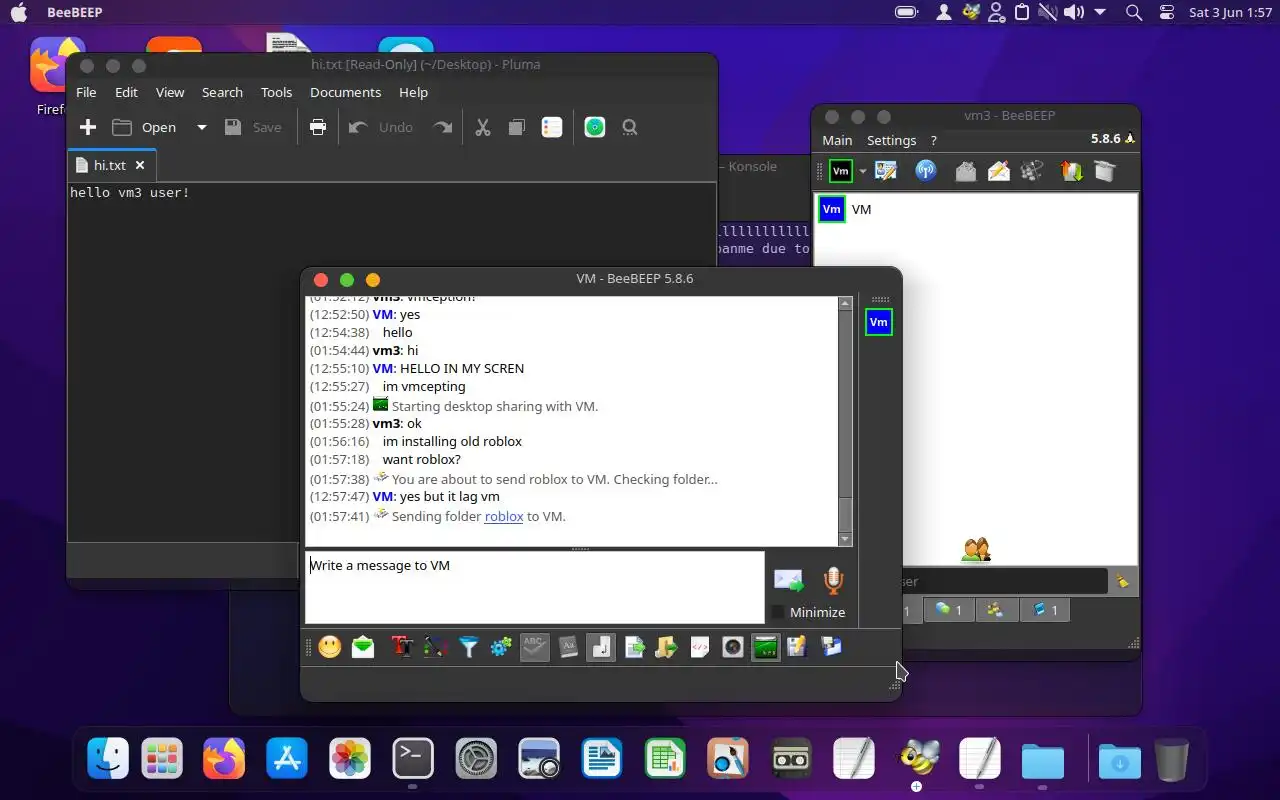Click the save chat floppy icon
The height and width of the screenshot is (800, 1280).
[798, 647]
